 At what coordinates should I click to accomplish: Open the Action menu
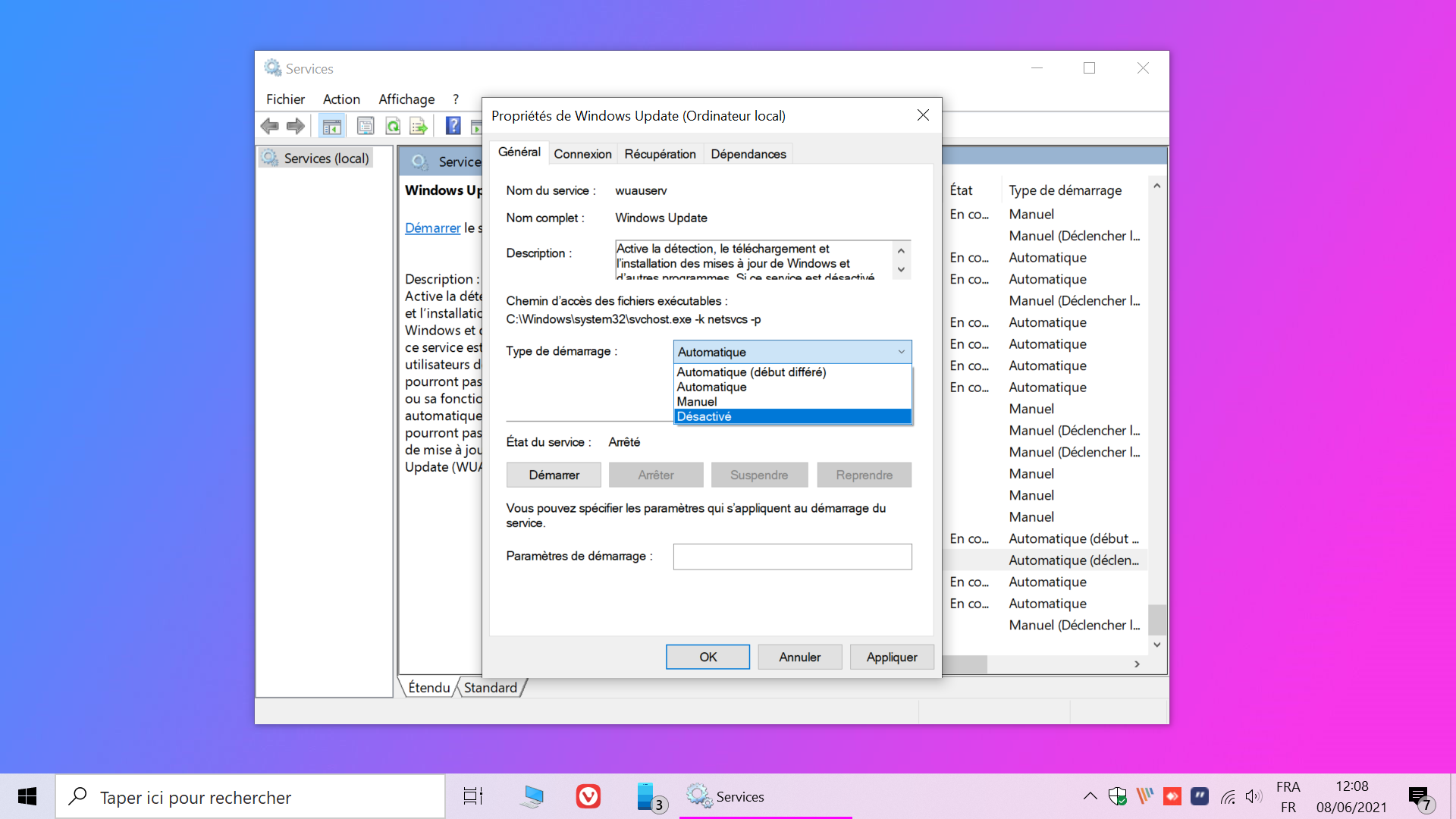pos(341,99)
